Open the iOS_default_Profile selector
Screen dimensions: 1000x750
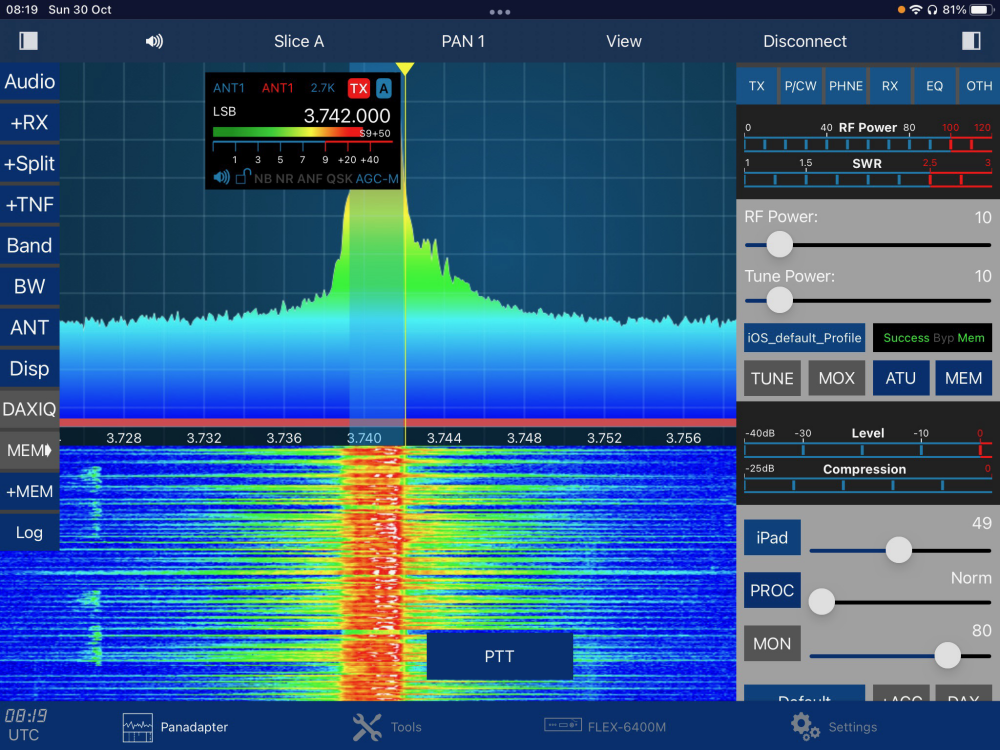(805, 338)
